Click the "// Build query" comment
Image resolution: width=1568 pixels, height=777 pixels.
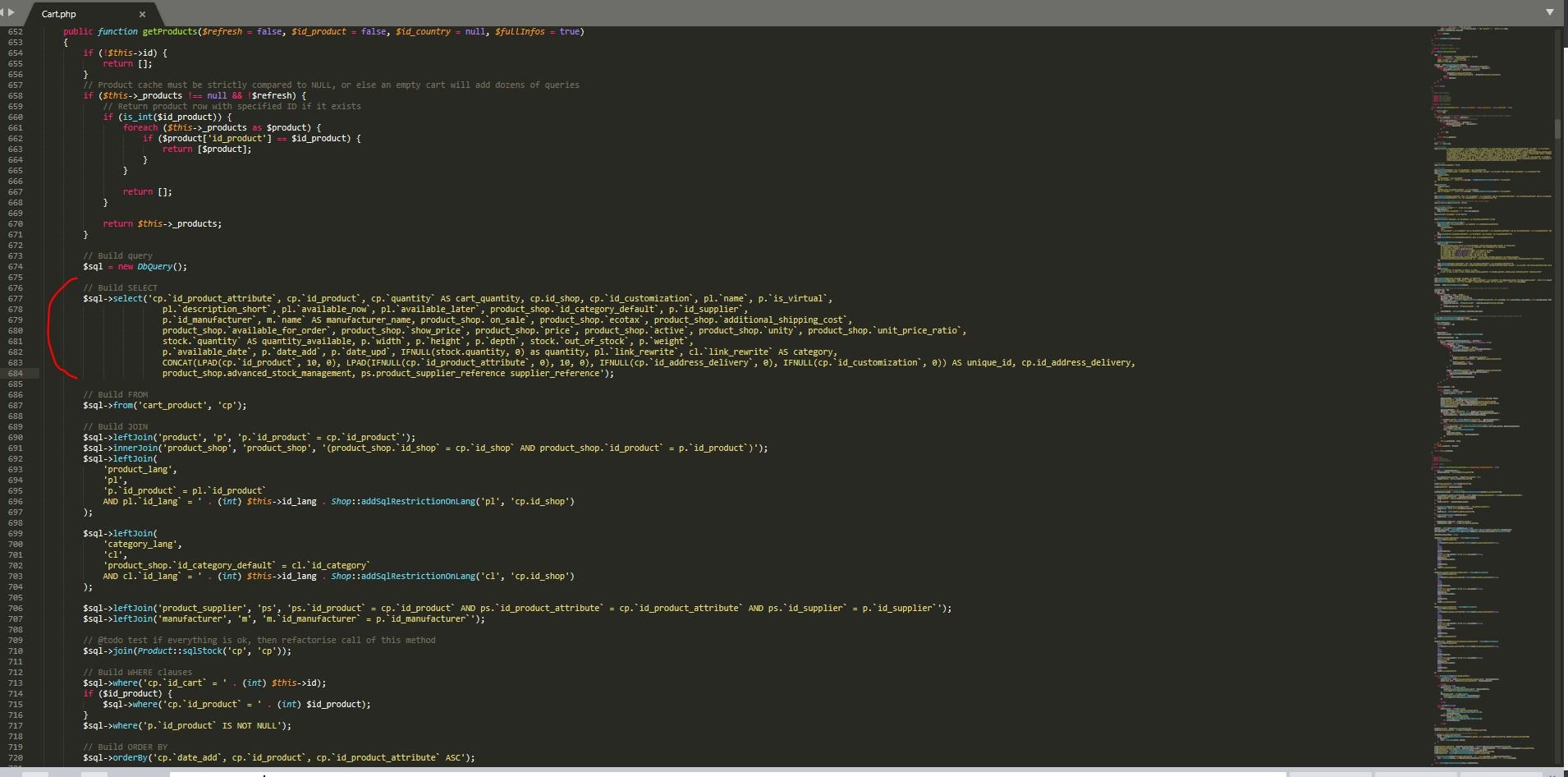[117, 256]
